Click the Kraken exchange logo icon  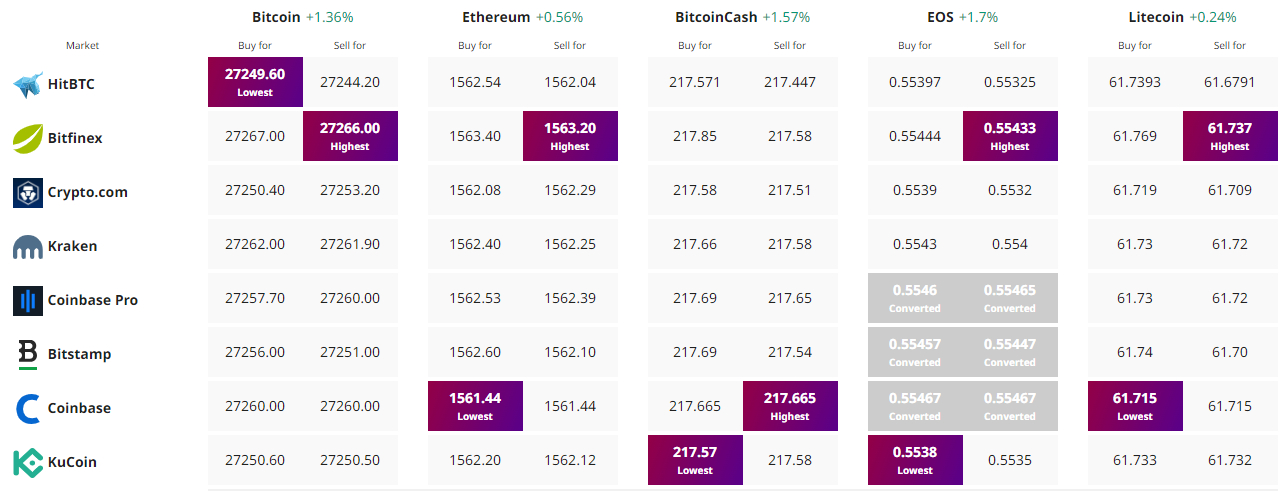pos(27,247)
